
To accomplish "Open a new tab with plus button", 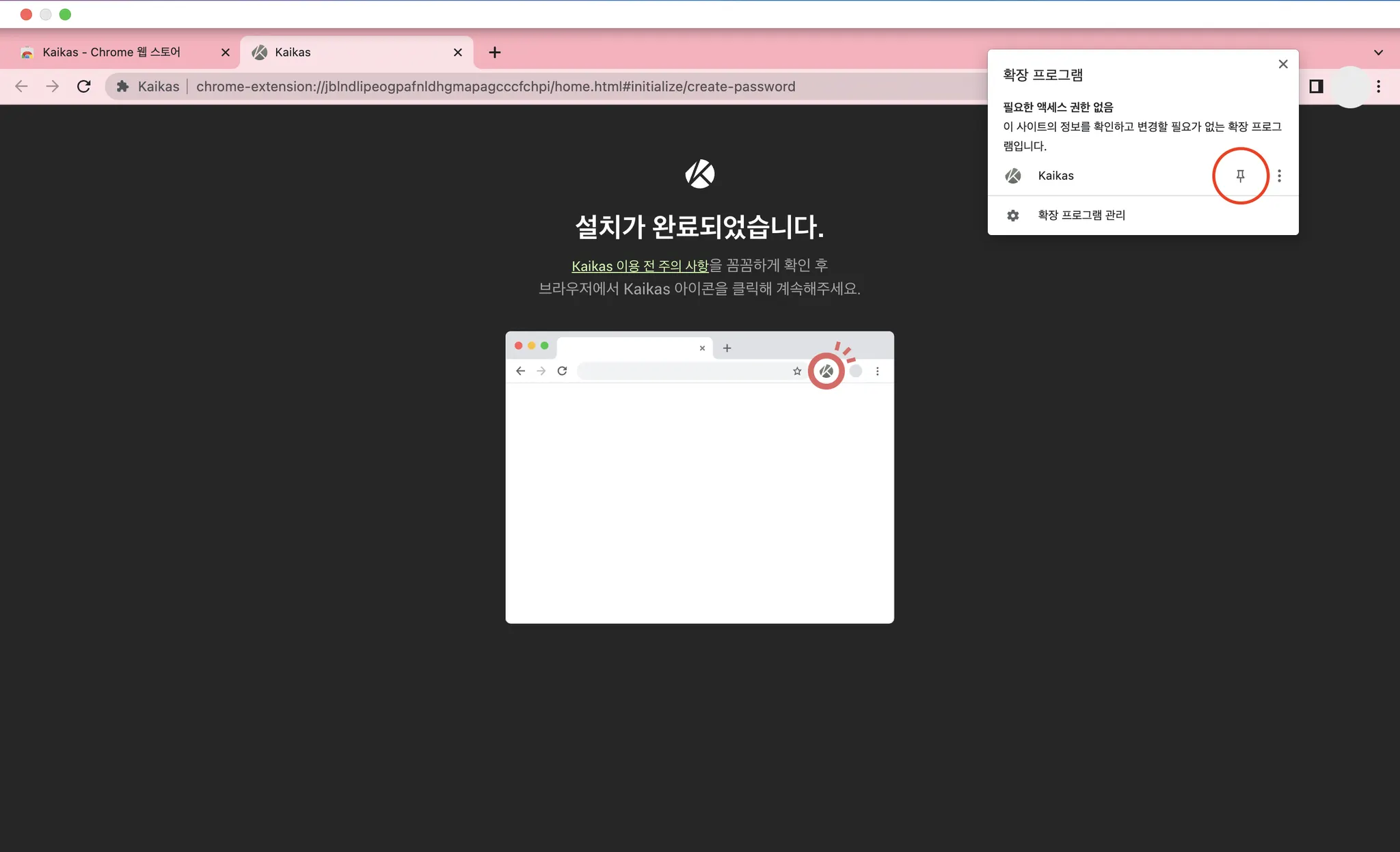I will [495, 53].
